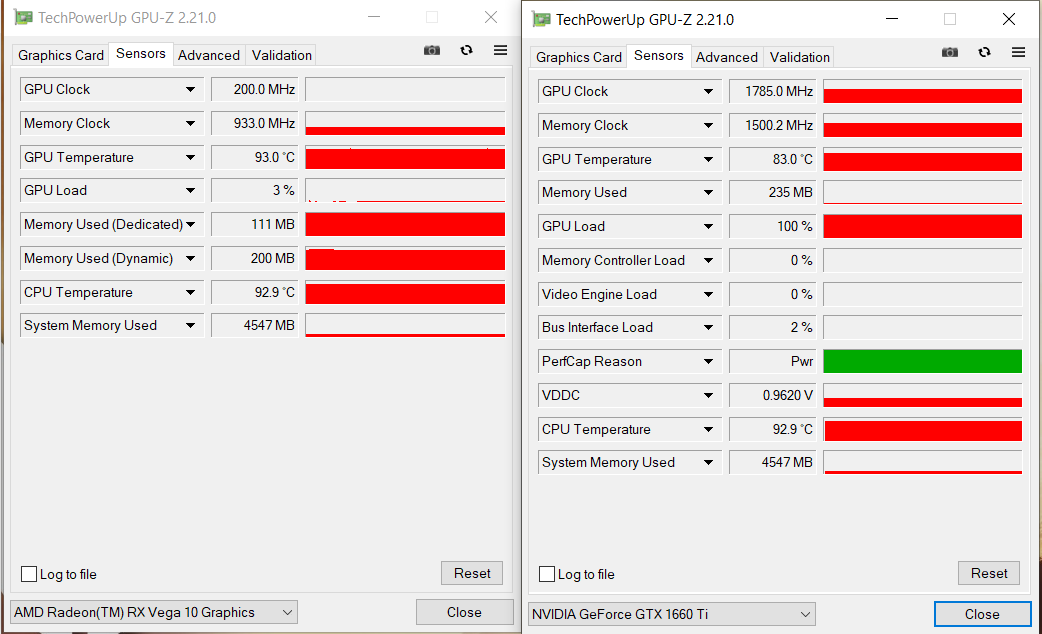Click the refresh icon in left window

(x=466, y=50)
